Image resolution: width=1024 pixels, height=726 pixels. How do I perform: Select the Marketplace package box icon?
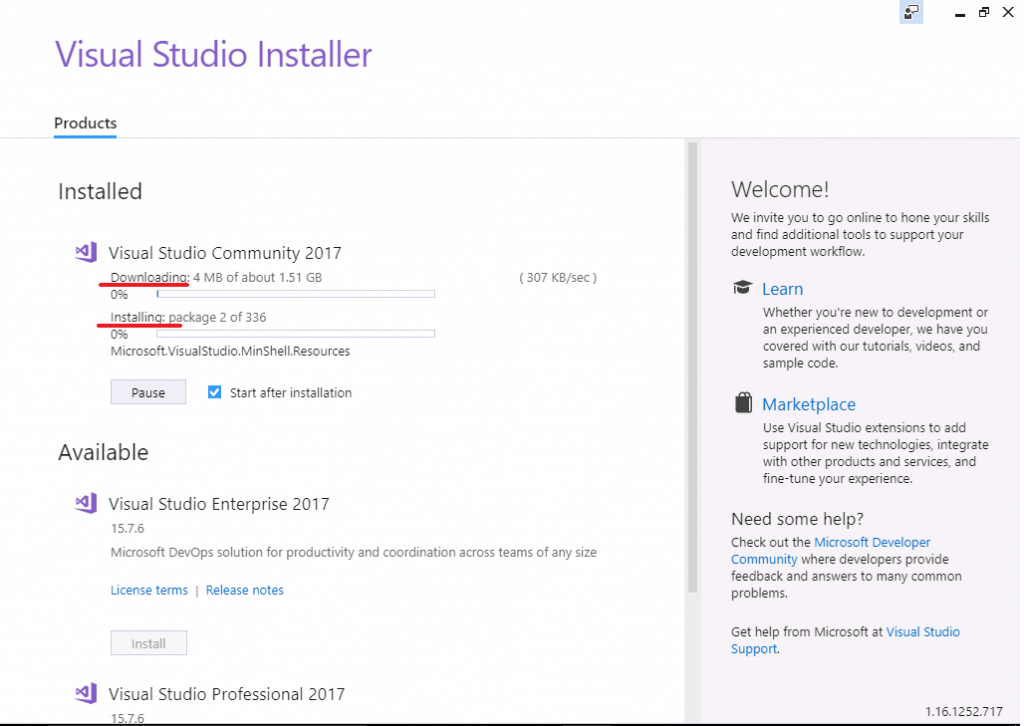(743, 401)
